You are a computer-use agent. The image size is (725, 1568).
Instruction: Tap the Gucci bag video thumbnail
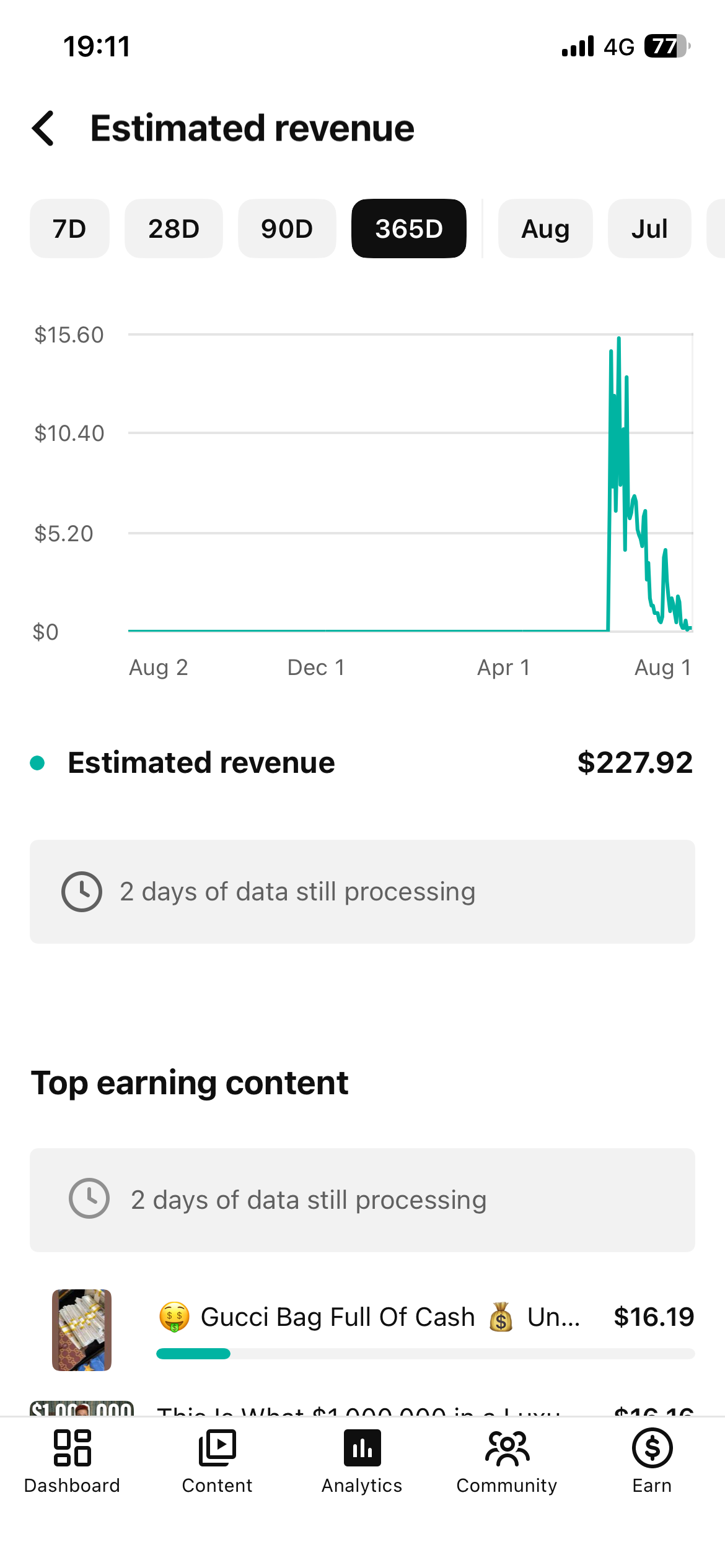tap(82, 1330)
